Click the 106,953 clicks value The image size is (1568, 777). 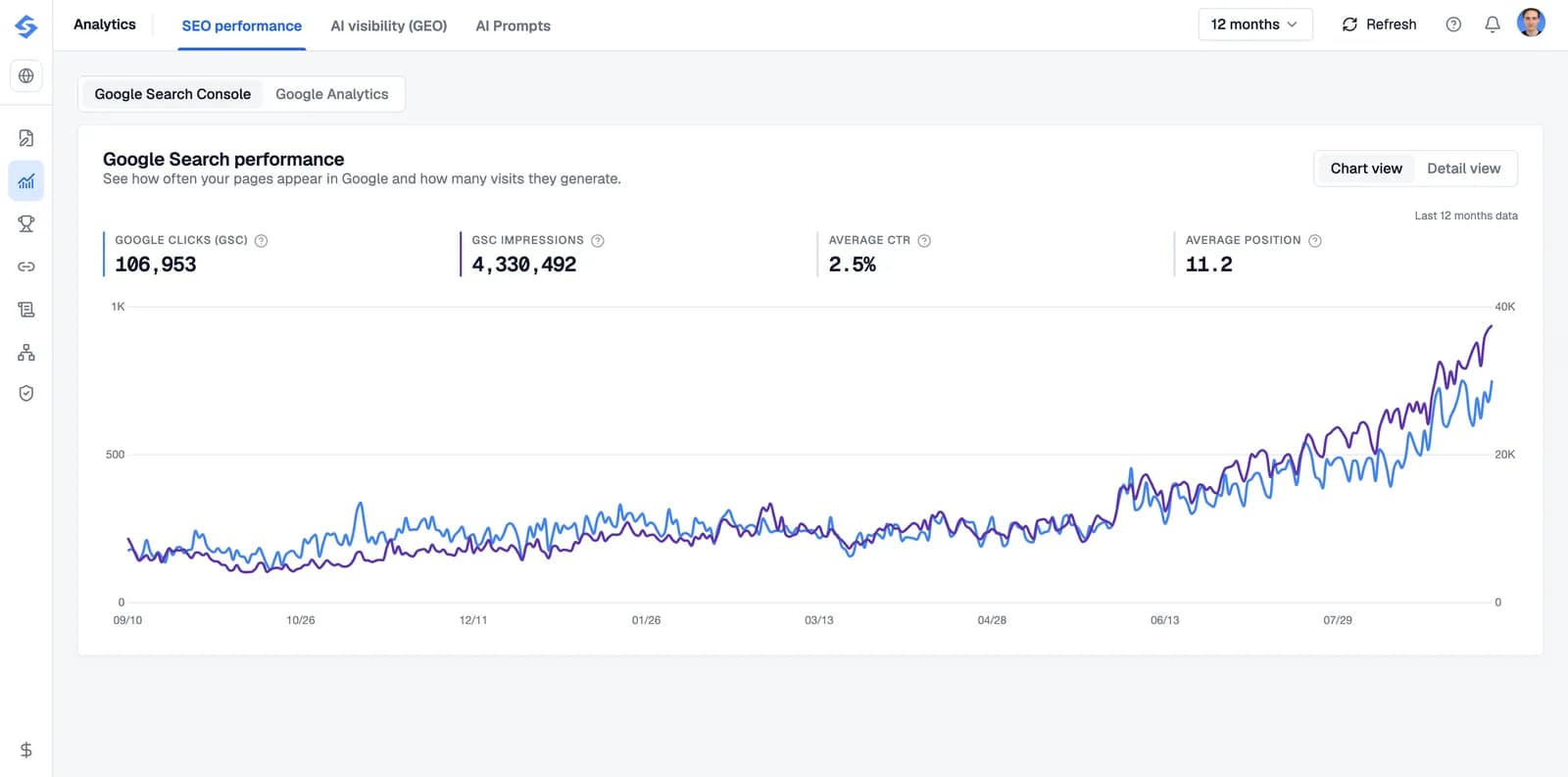tap(156, 265)
